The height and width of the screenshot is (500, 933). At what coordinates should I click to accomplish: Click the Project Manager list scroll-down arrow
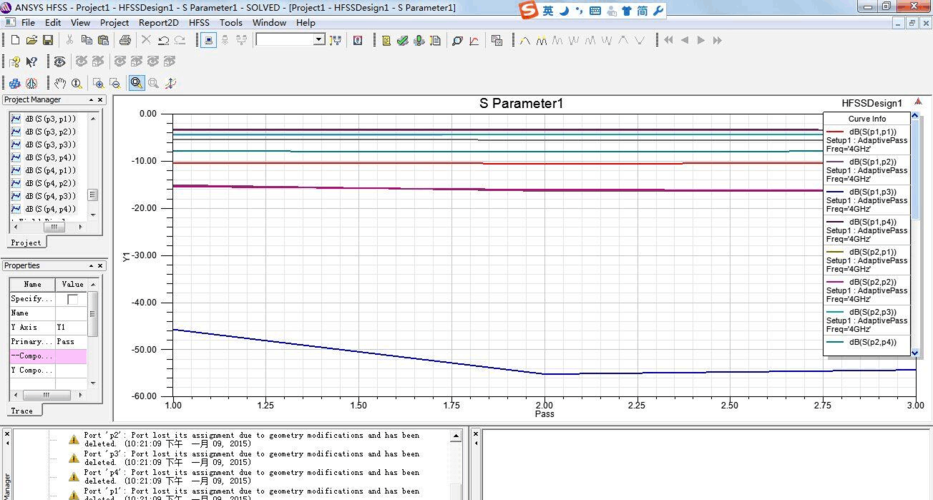(x=93, y=214)
